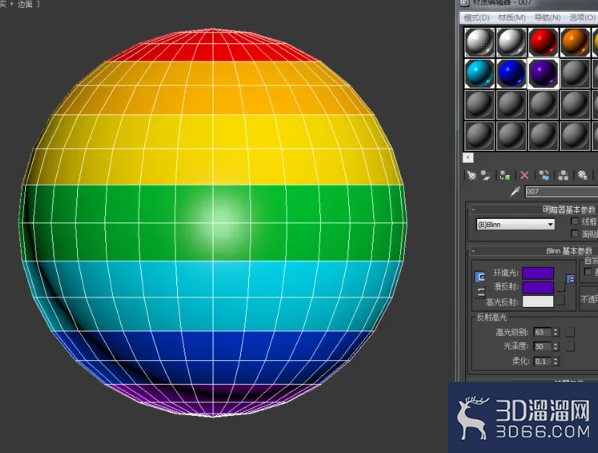Viewport: 598px width, 453px height.
Task: Select the gray slot right of purple sphere
Action: [575, 73]
